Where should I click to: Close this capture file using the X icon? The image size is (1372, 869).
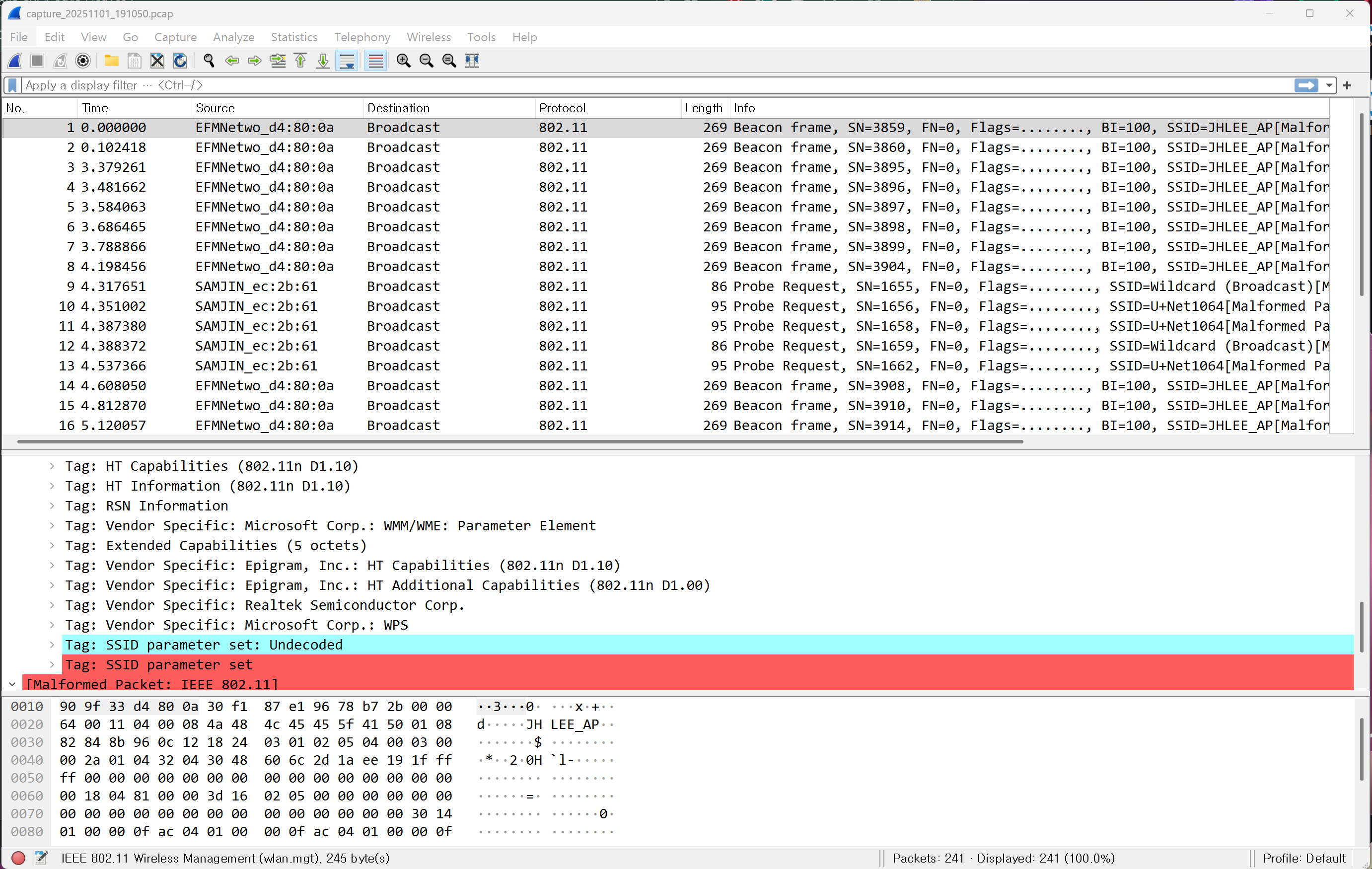[x=157, y=61]
